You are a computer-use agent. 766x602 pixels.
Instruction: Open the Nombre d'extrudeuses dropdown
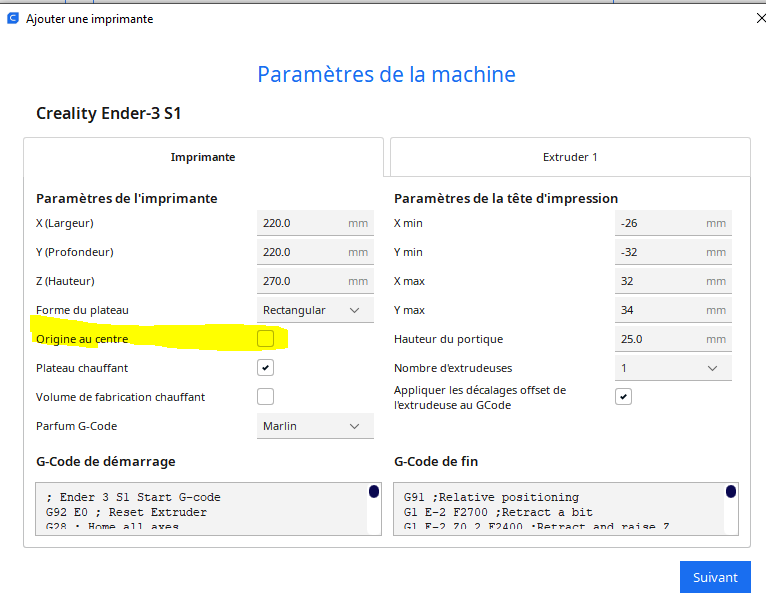click(x=673, y=368)
